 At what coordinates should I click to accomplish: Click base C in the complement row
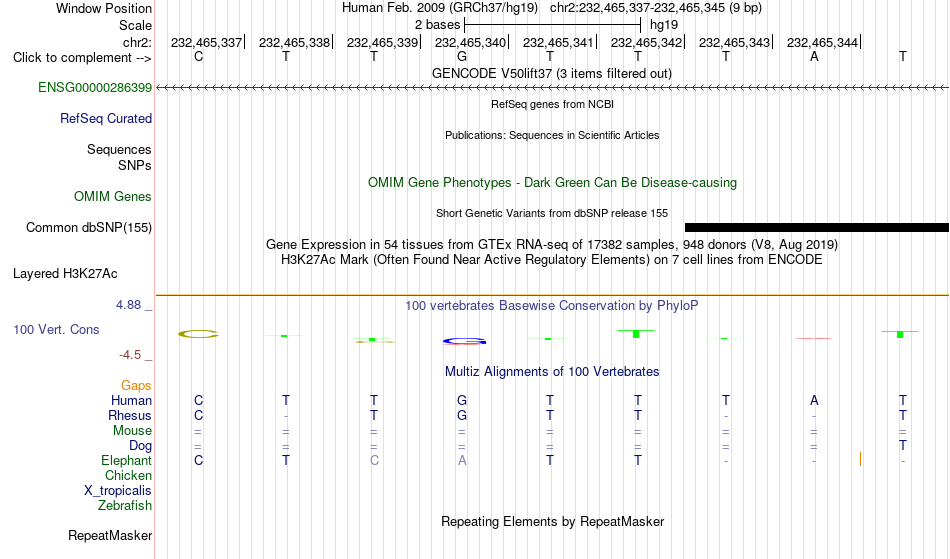[198, 57]
